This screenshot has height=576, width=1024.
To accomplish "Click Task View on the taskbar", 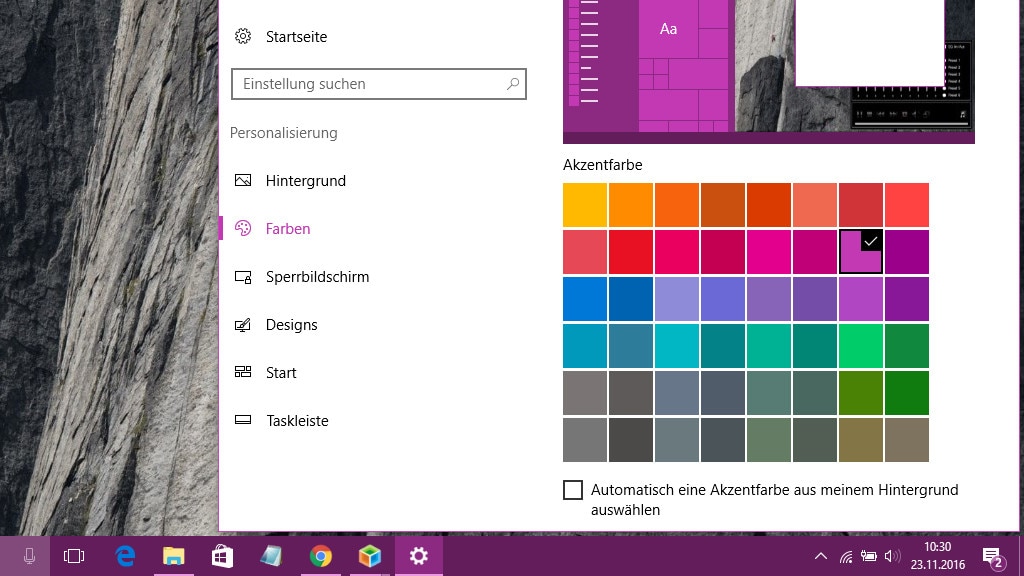I will [x=74, y=556].
